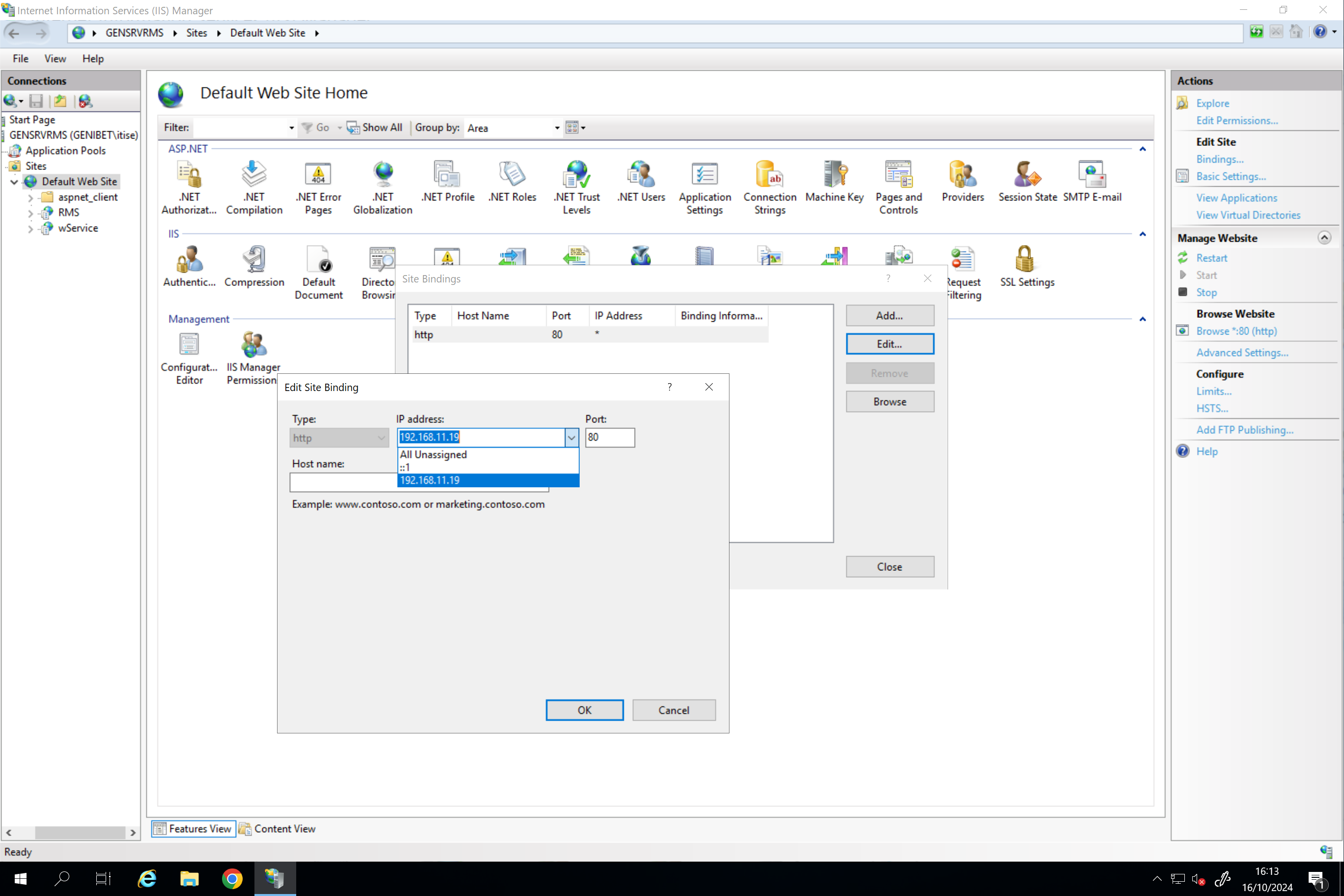Select the http port 80 binding row
The height and width of the screenshot is (896, 1344).
tap(590, 335)
